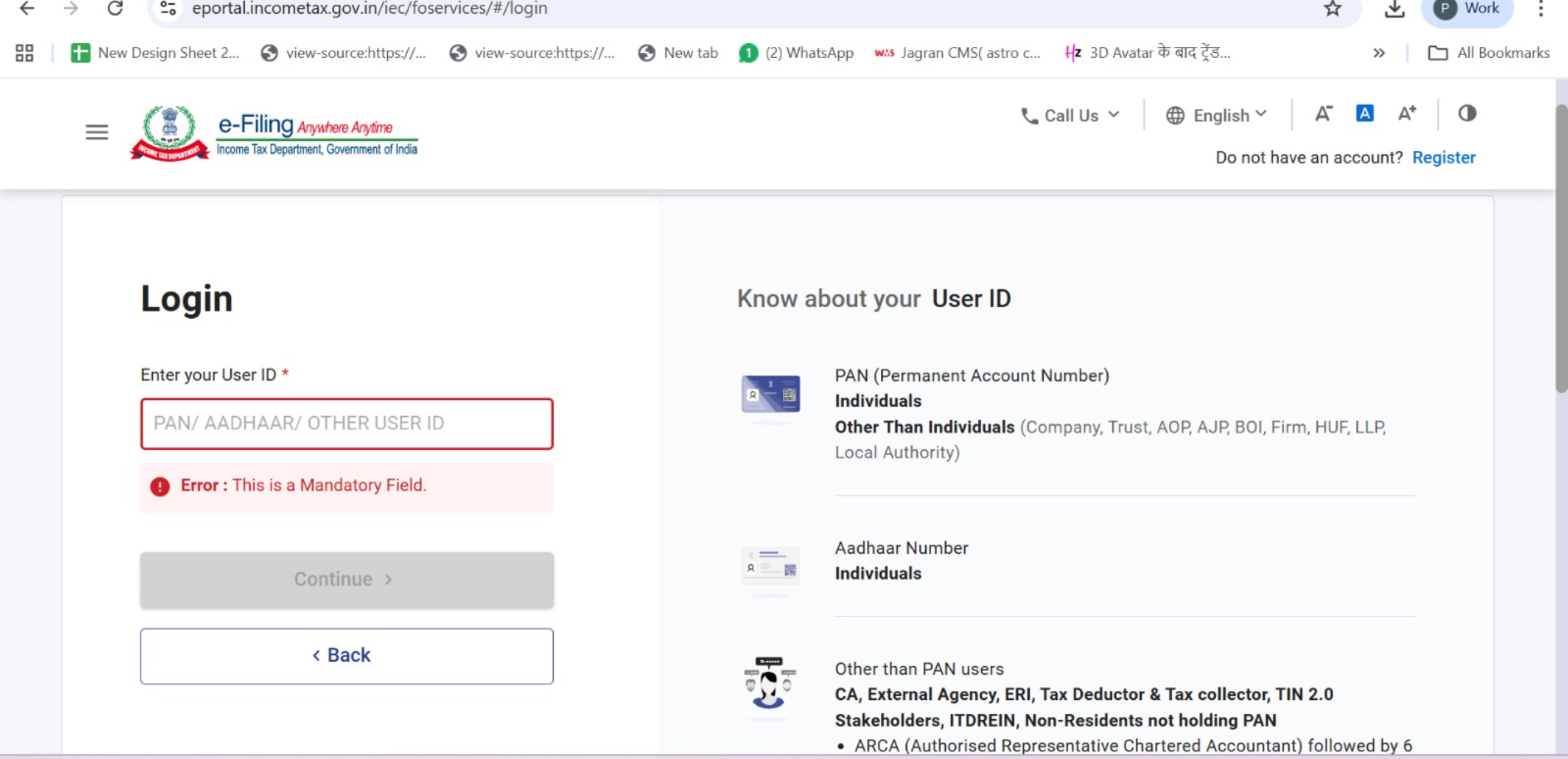Click the increase font size icon (A+)
The height and width of the screenshot is (759, 1568).
1407,114
